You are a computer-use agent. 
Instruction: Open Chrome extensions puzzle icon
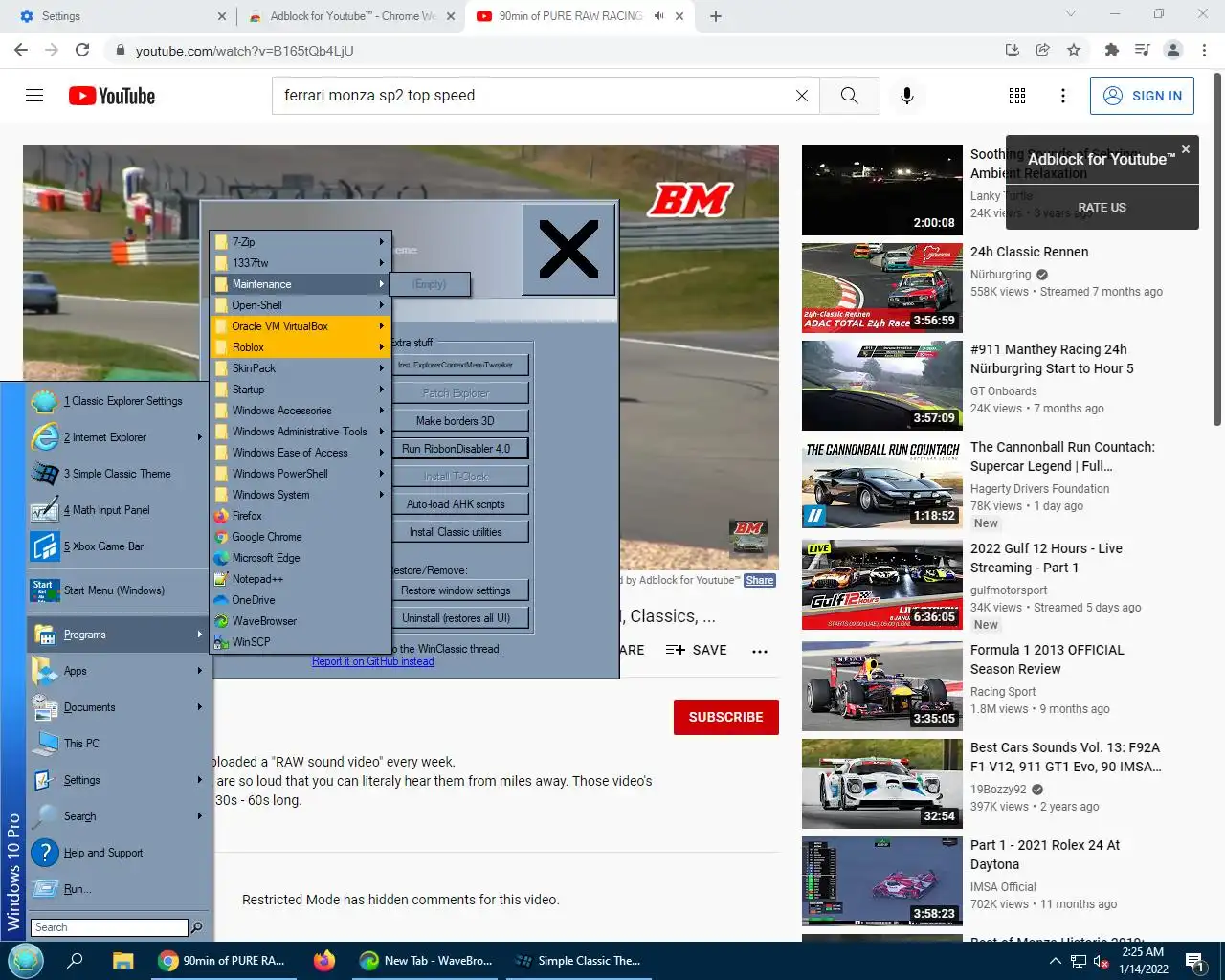click(x=1111, y=50)
